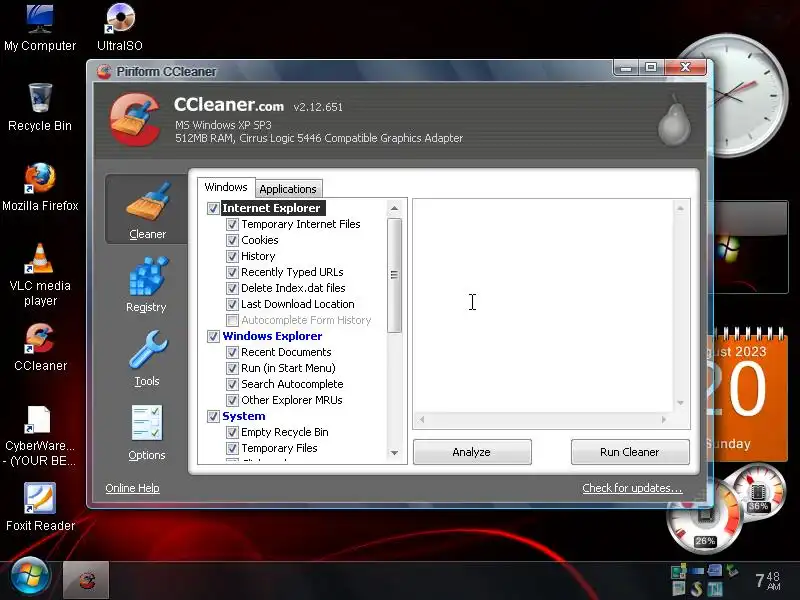The height and width of the screenshot is (600, 800).
Task: Click CCleaner taskbar button
Action: 86,580
